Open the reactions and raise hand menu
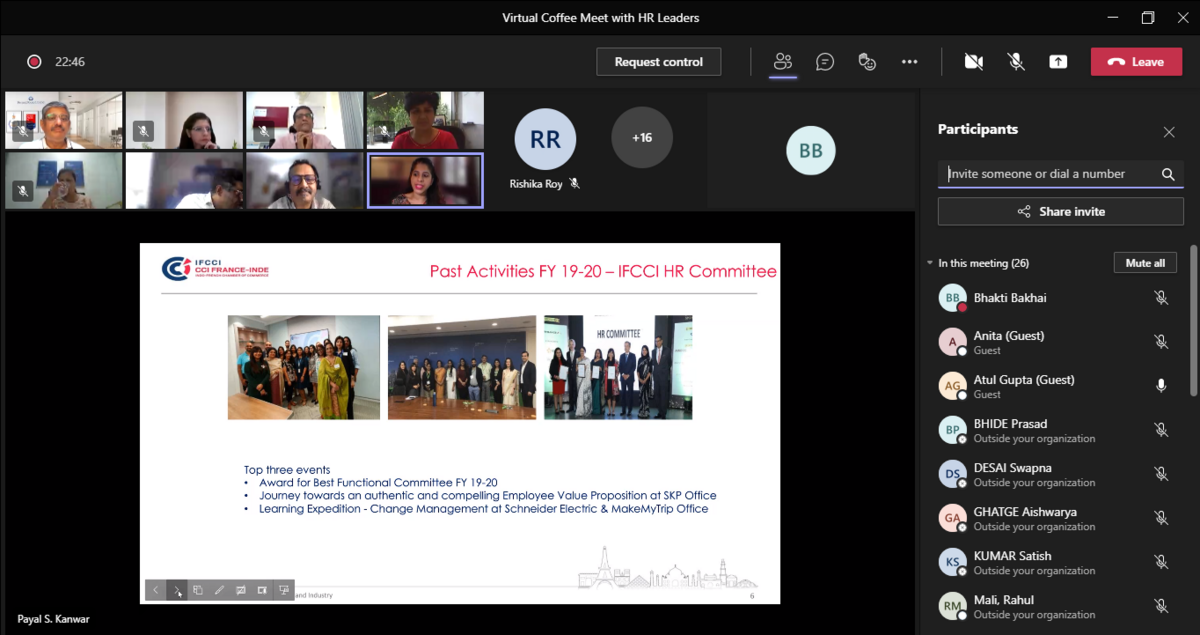 point(867,62)
